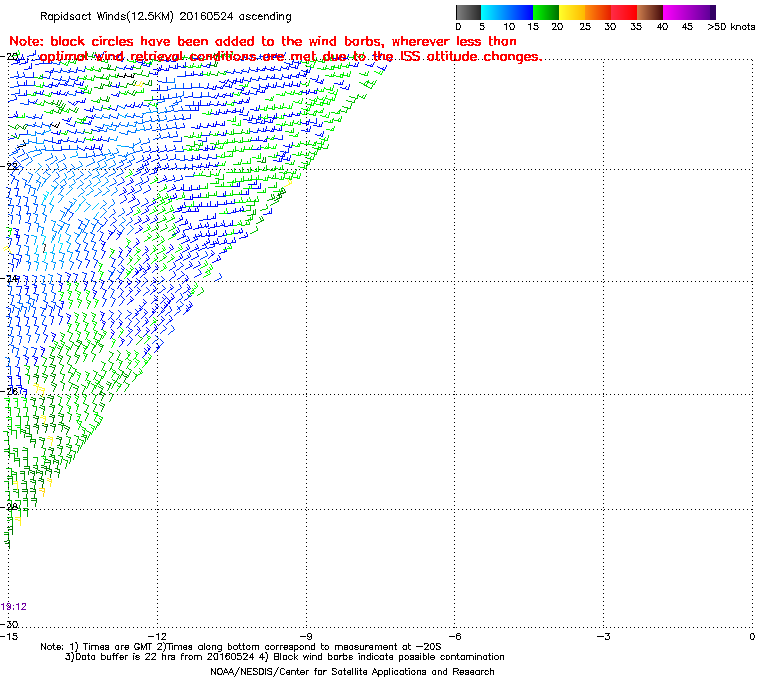Click the legend label '25'
760x688 pixels.
[x=585, y=27]
